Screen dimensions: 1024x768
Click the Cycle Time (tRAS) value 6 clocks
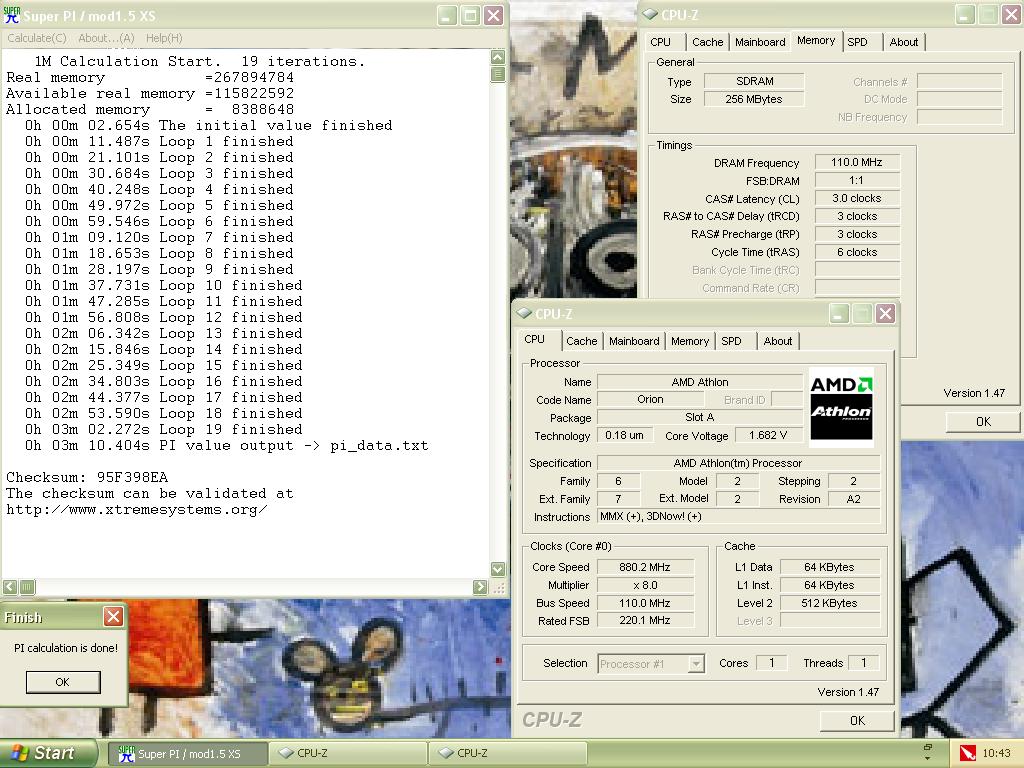856,252
